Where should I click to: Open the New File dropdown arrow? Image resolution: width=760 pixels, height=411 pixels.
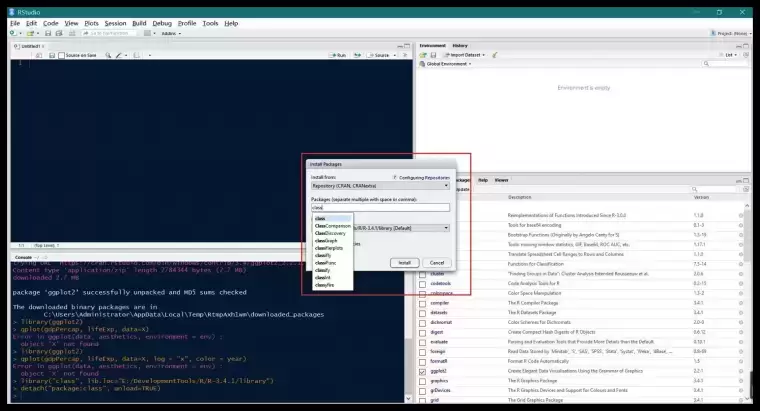click(x=20, y=33)
